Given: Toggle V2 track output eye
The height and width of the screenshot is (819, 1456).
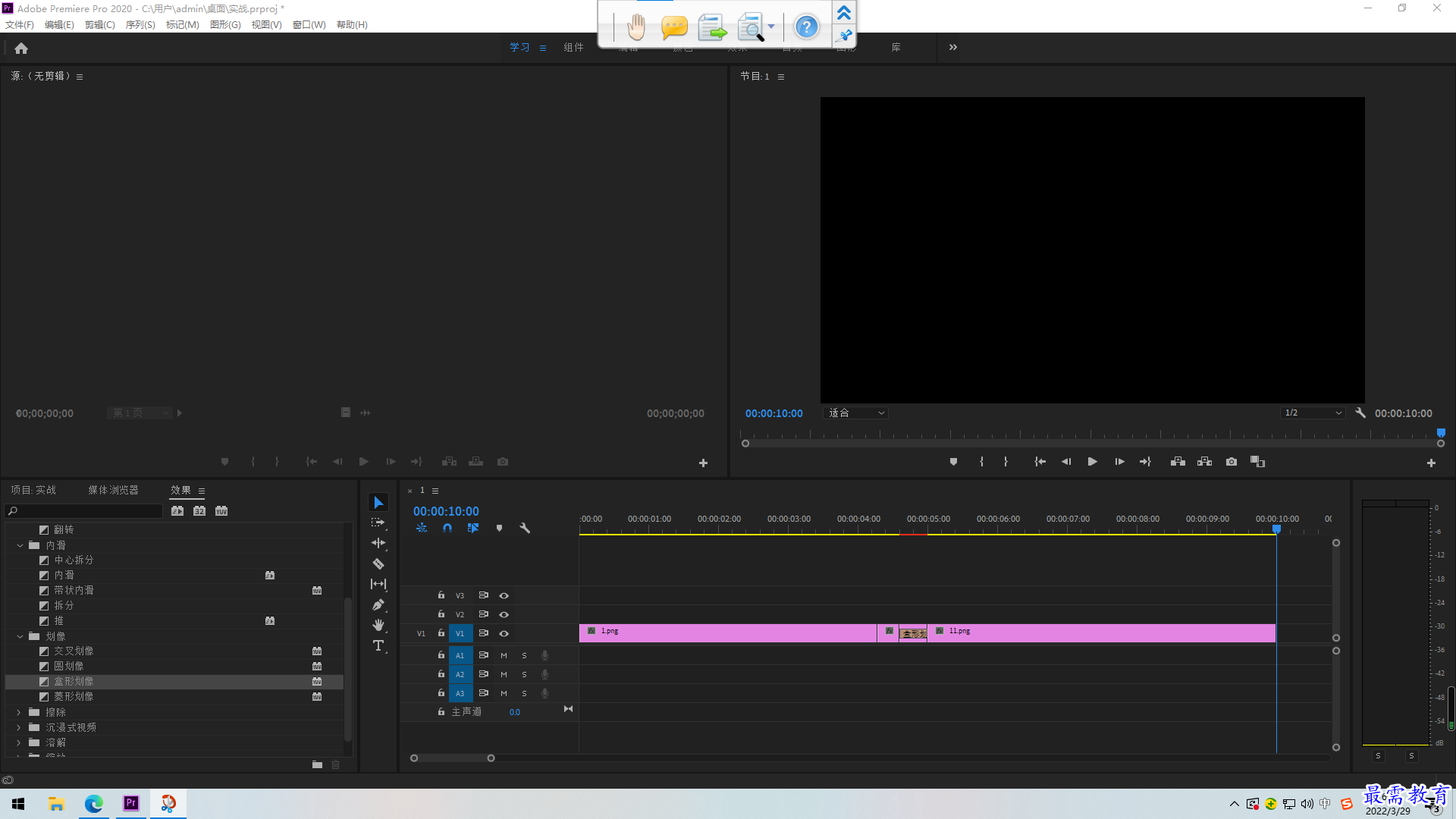Looking at the screenshot, I should (504, 614).
